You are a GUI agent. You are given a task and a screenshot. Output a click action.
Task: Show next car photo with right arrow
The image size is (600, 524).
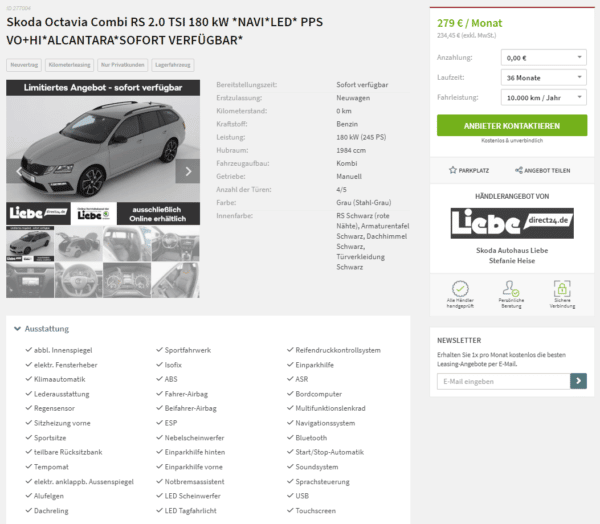(x=188, y=171)
